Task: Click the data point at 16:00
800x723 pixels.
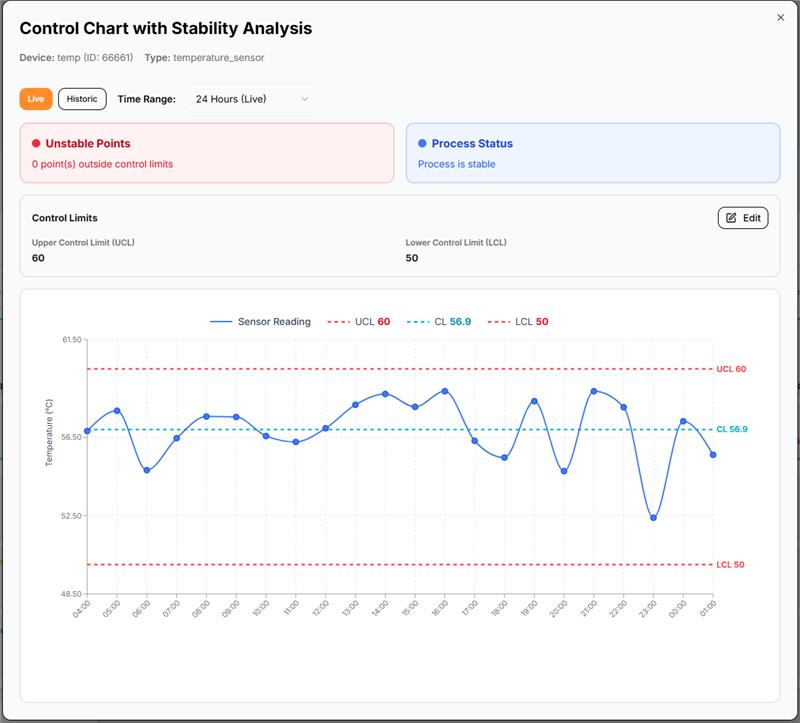Action: tap(445, 391)
